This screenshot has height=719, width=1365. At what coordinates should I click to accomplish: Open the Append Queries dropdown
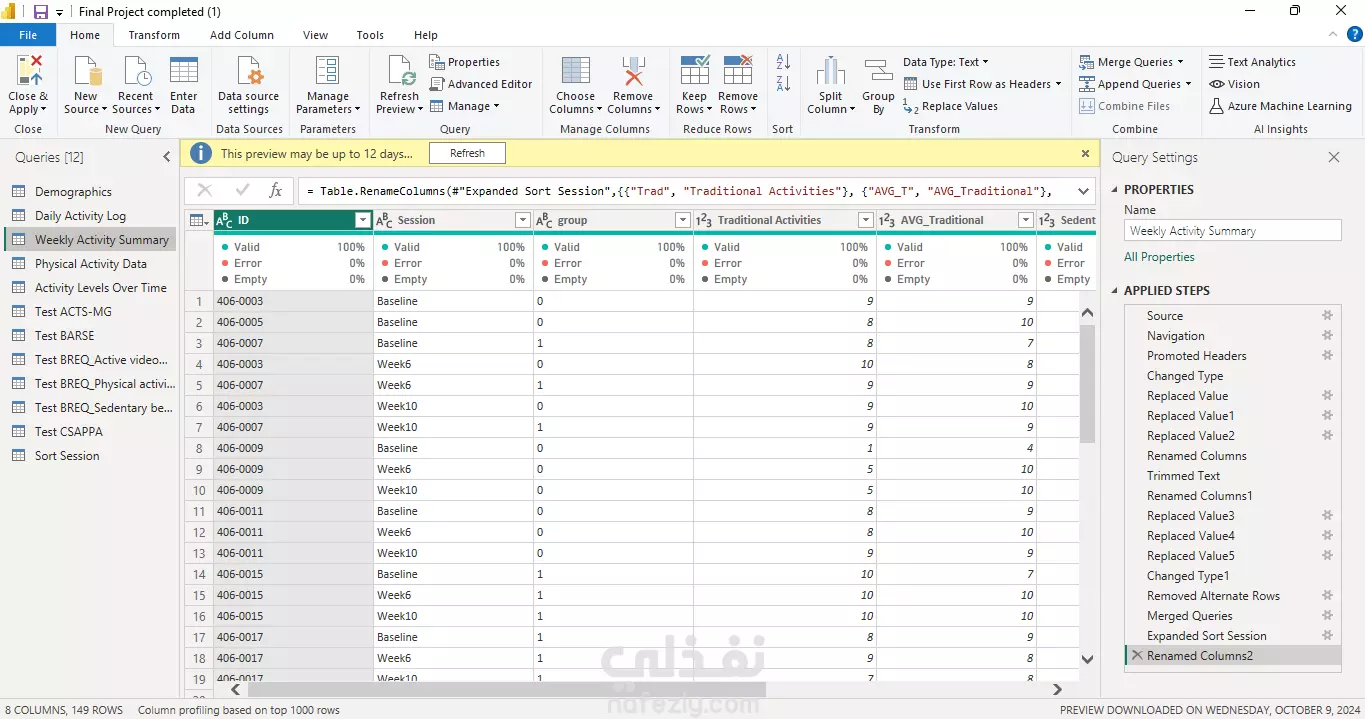click(x=1135, y=84)
